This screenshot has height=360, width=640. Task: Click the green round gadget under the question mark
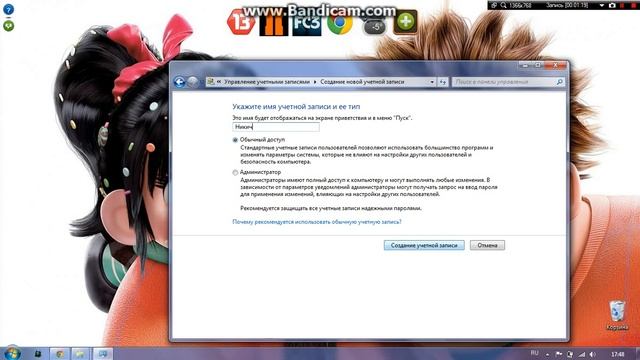tap(9, 26)
